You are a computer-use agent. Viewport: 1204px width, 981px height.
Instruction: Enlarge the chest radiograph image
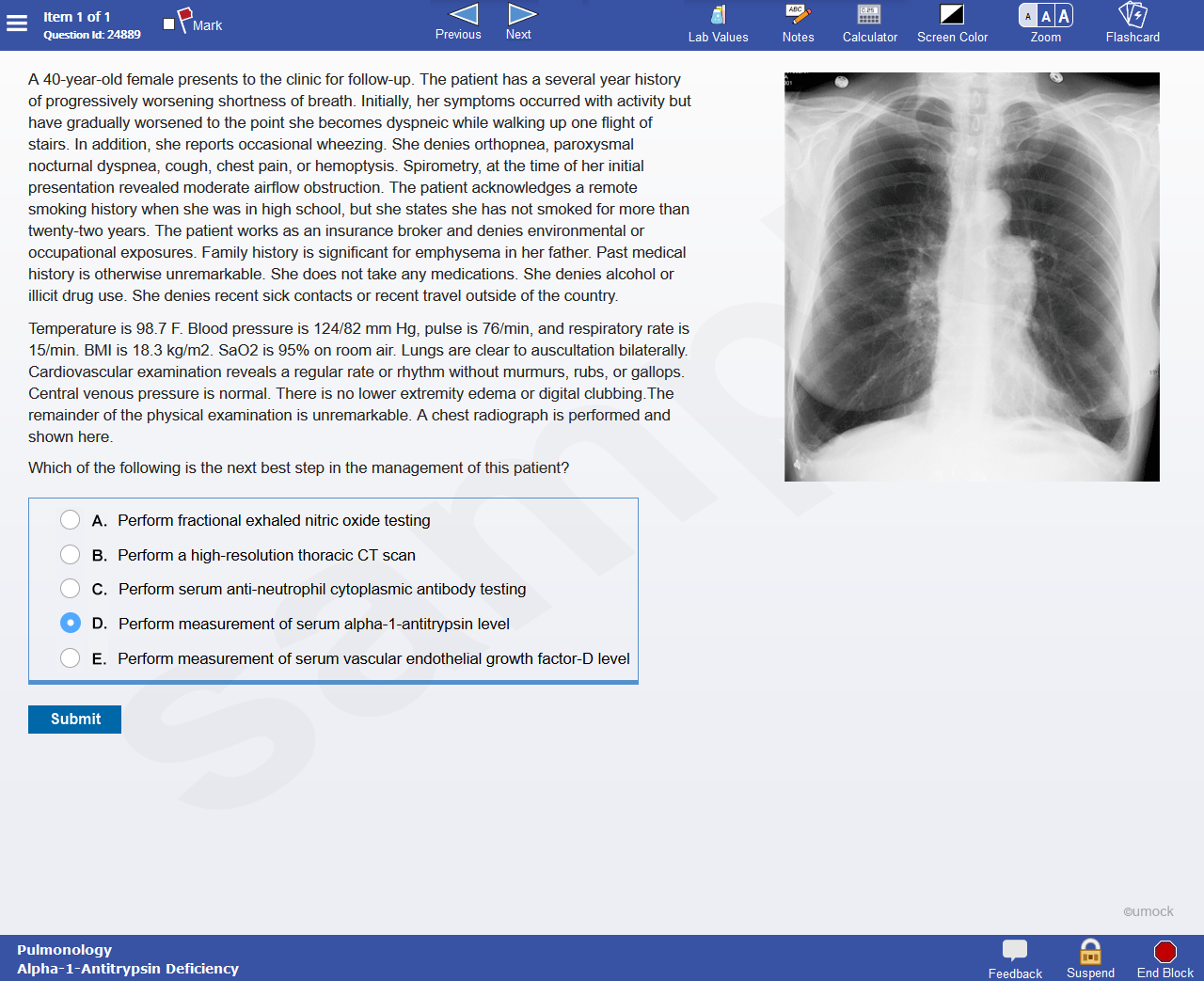click(972, 277)
